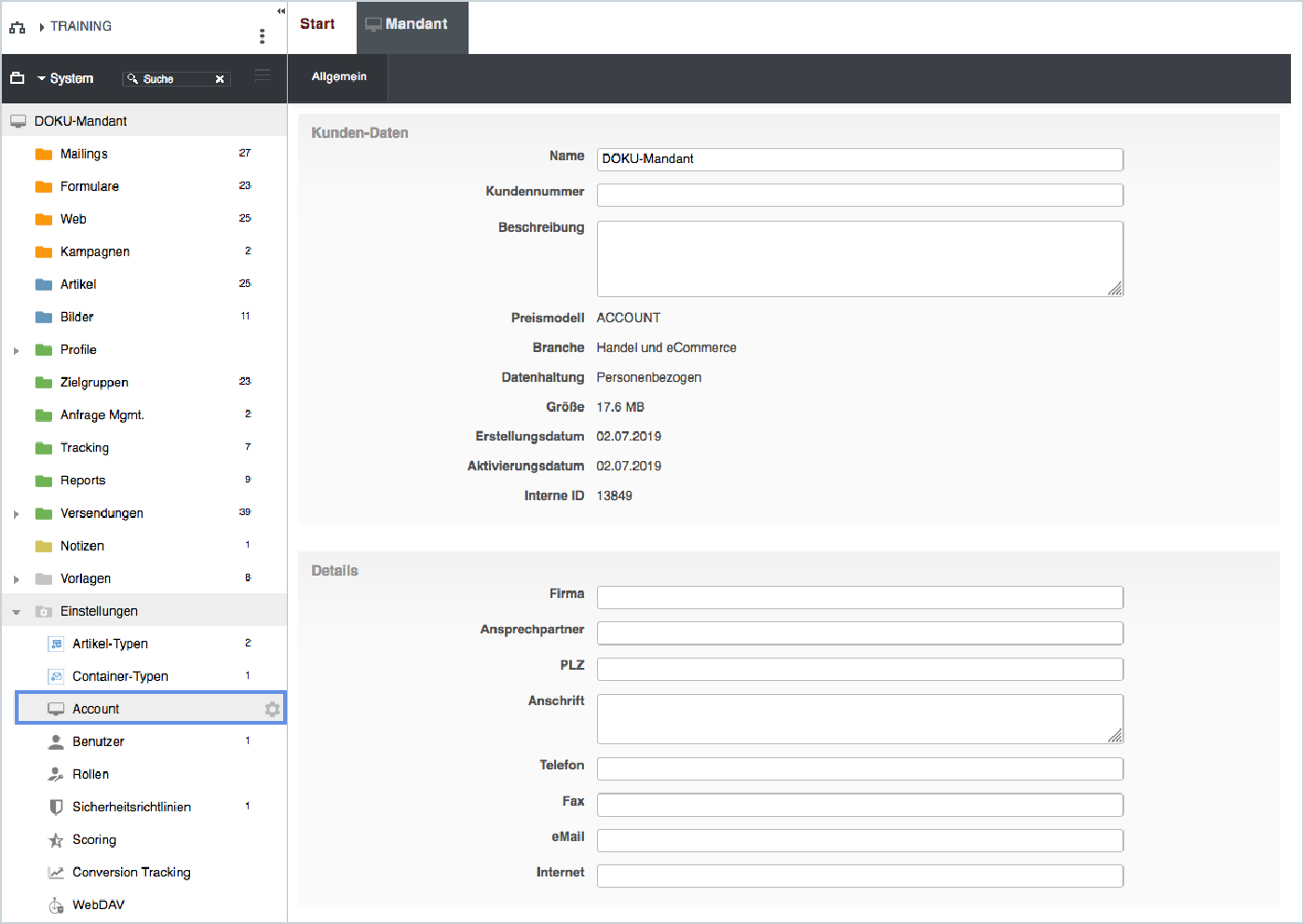Image resolution: width=1304 pixels, height=924 pixels.
Task: Open the System dropdown menu
Action: point(64,78)
